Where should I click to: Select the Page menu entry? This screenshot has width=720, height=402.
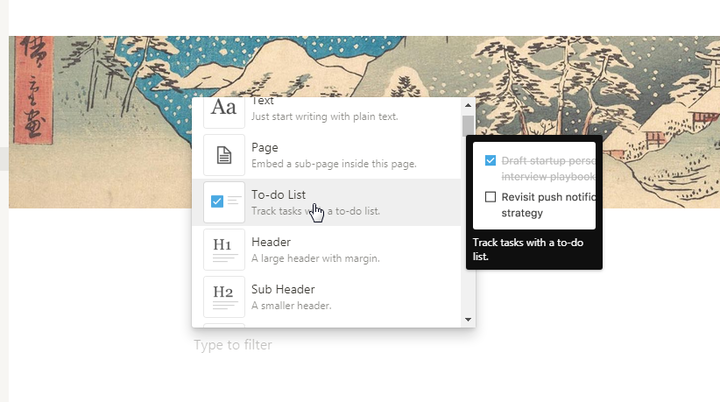326,155
